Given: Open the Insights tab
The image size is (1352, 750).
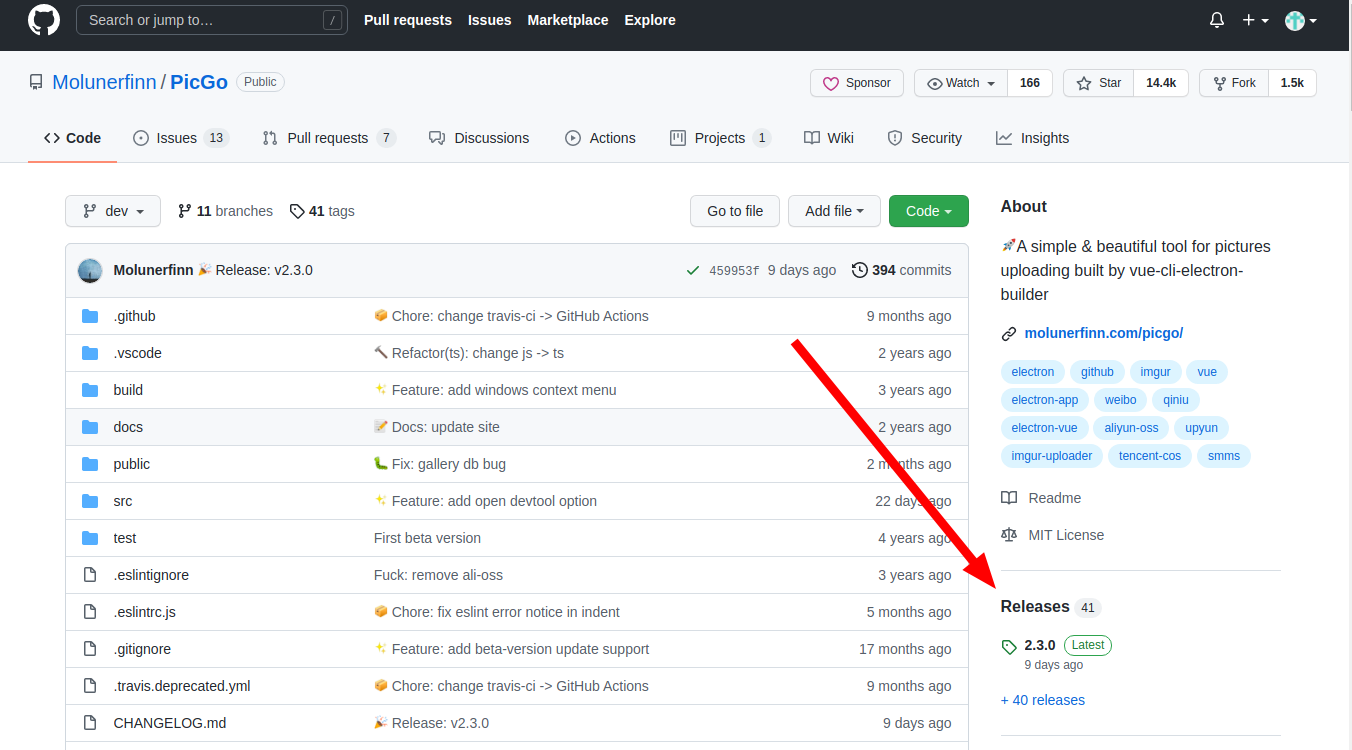Looking at the screenshot, I should tap(1033, 138).
